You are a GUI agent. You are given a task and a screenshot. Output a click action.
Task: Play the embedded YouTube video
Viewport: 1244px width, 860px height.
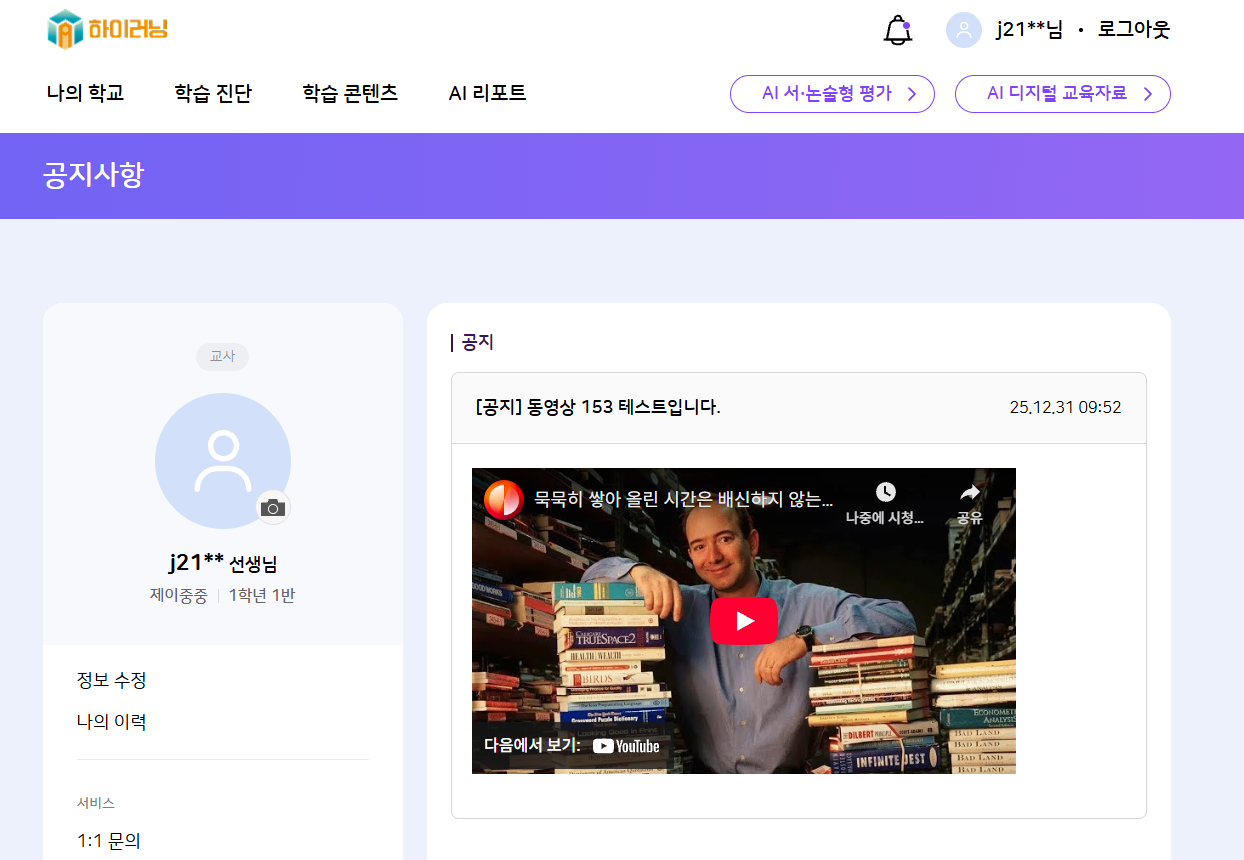point(743,621)
